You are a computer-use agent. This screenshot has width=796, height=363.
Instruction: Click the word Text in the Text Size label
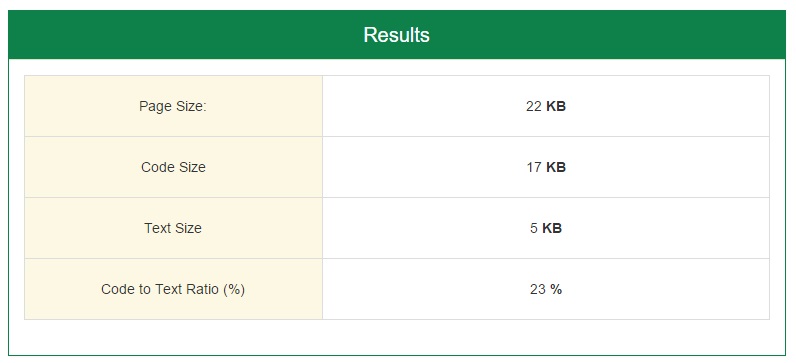click(x=156, y=228)
